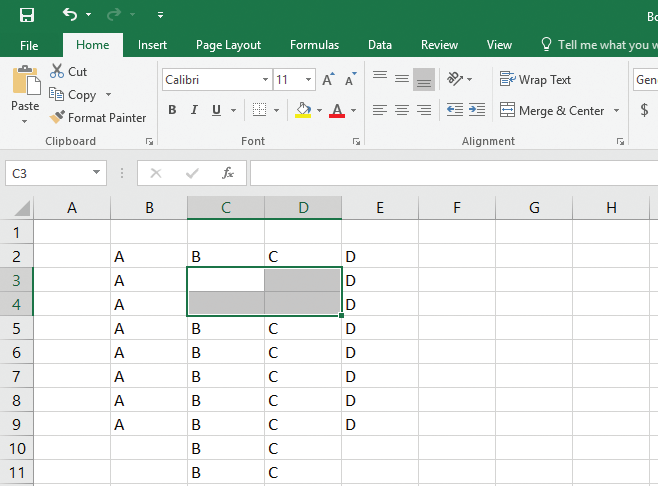Click the Enter checkmark icon in formula bar

coord(192,172)
